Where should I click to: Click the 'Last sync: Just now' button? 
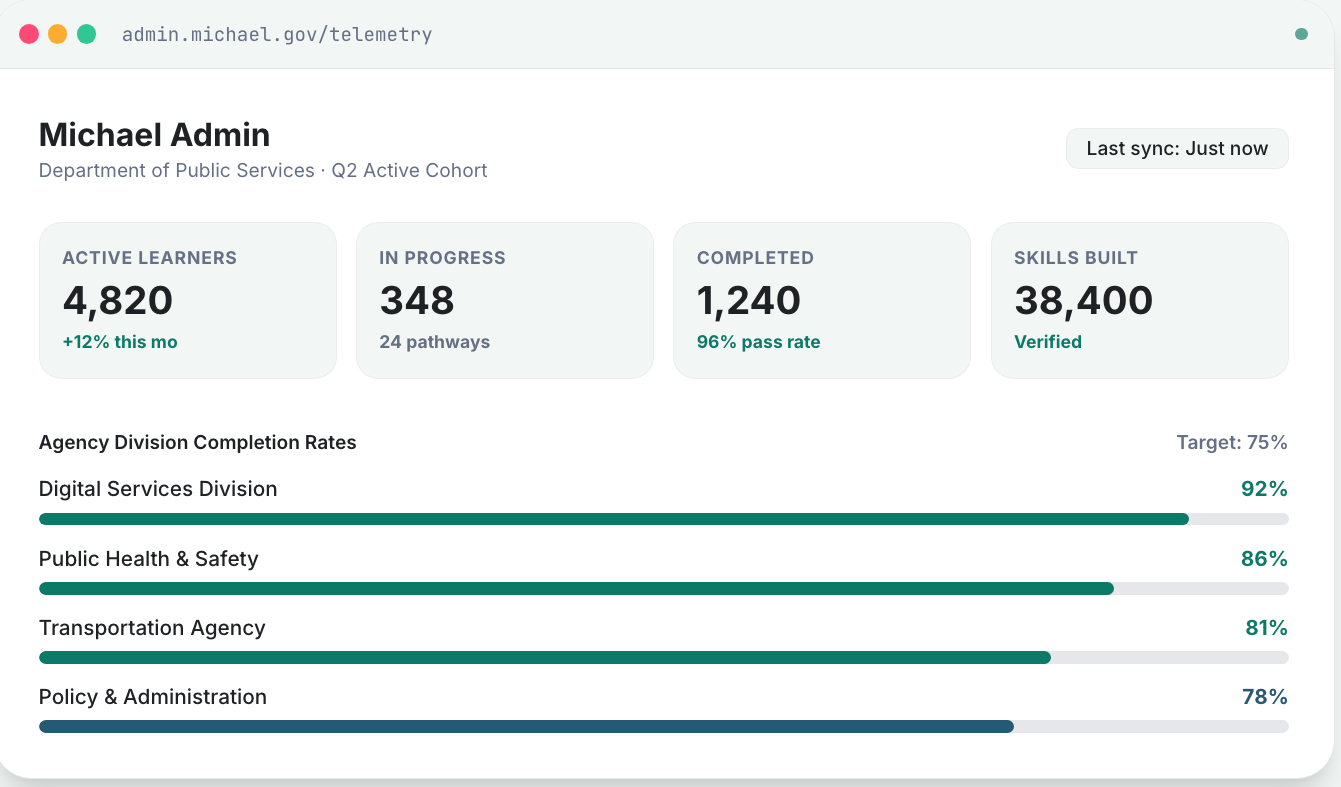coord(1177,148)
